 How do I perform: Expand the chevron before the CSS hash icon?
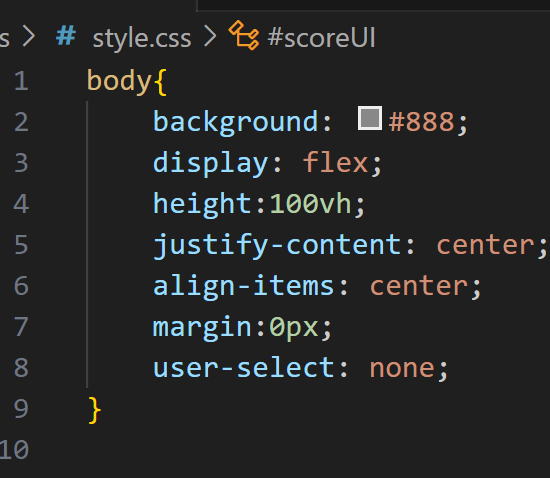28,36
